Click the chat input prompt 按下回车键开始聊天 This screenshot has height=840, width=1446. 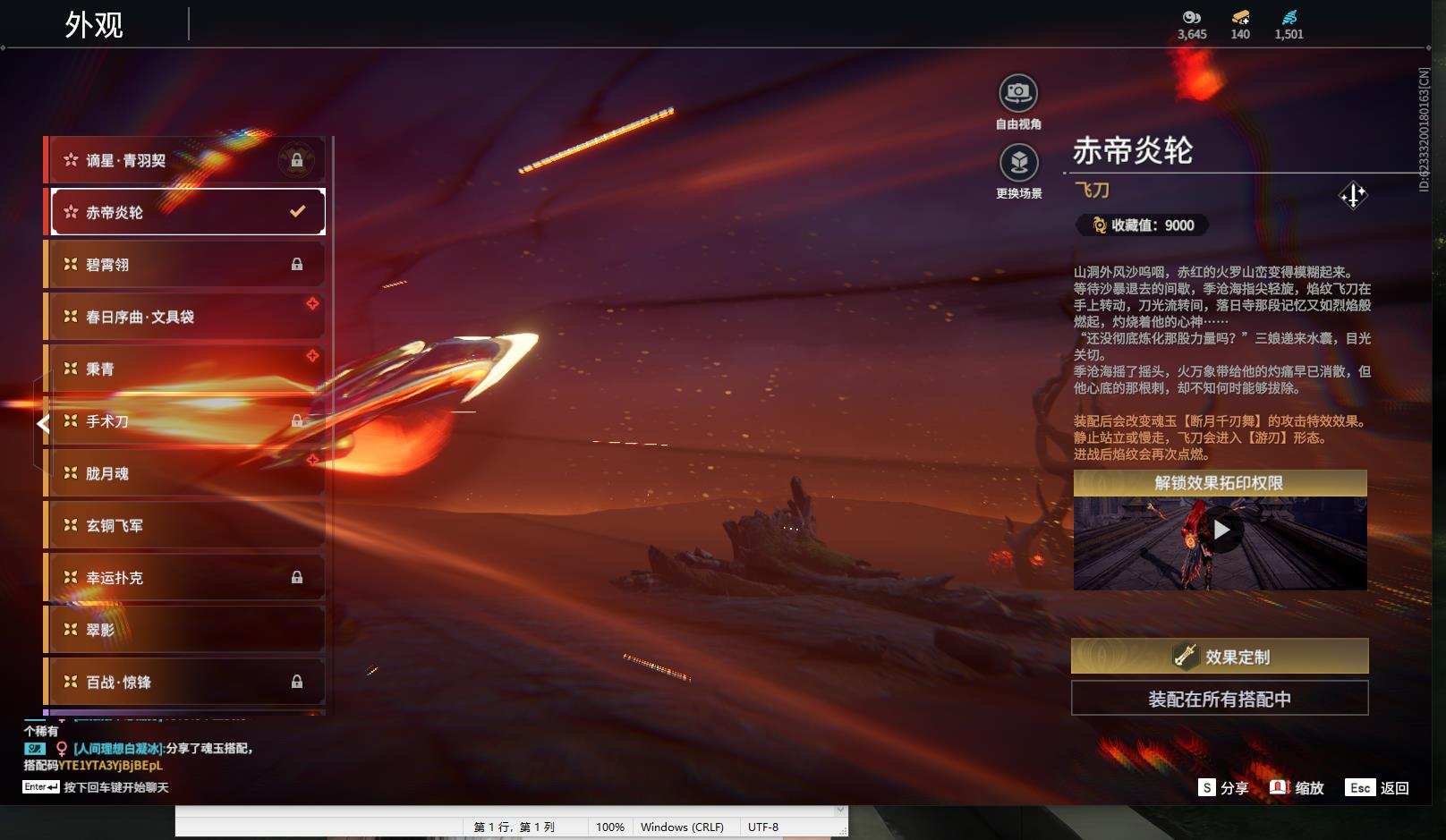(116, 787)
